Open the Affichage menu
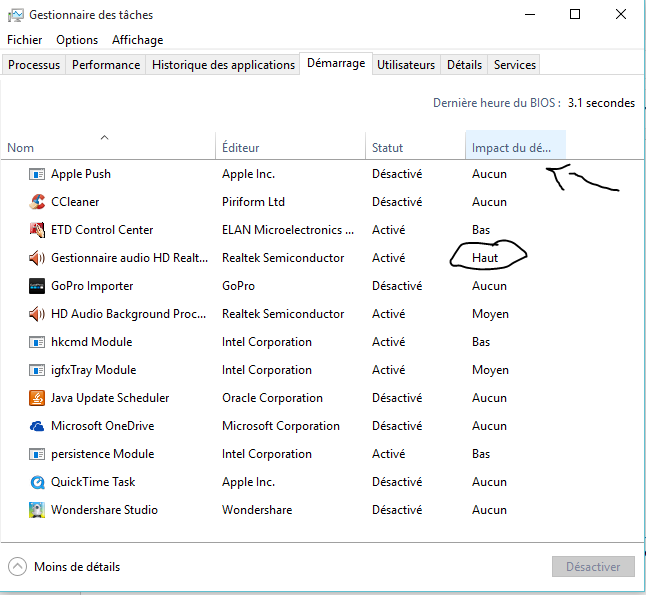This screenshot has height=595, width=646. (138, 40)
